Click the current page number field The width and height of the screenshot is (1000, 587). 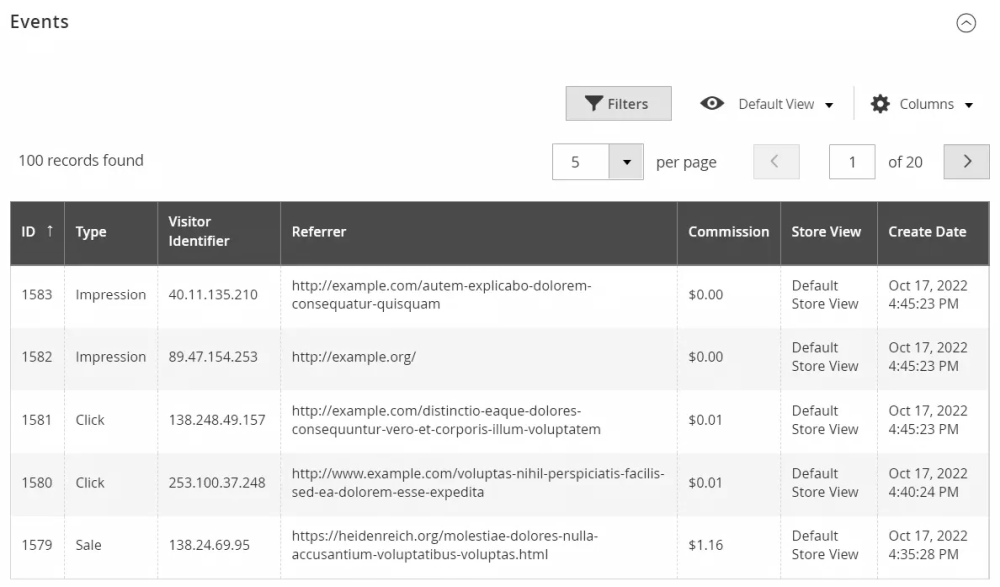coord(852,162)
